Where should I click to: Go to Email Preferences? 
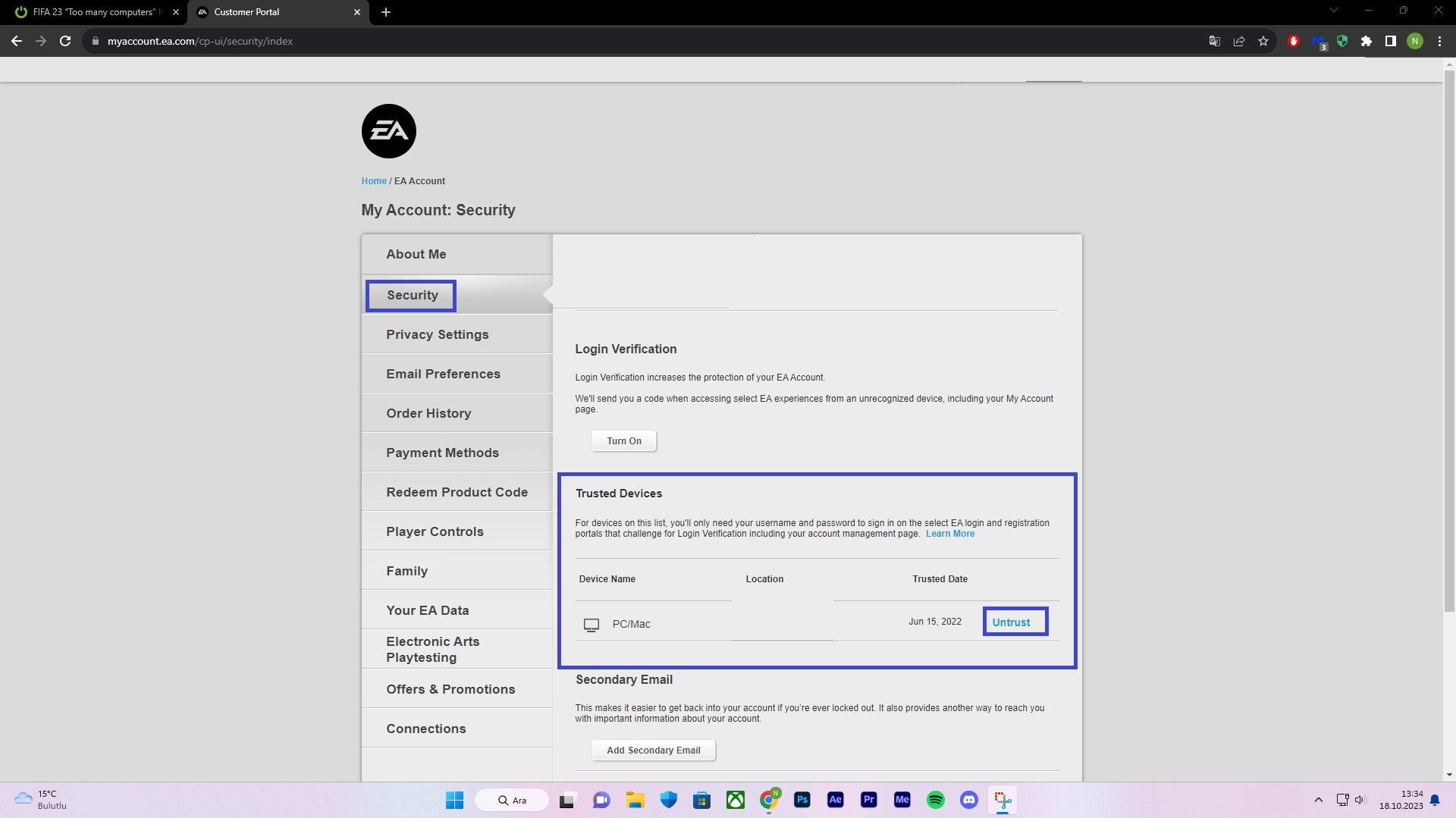tap(457, 374)
